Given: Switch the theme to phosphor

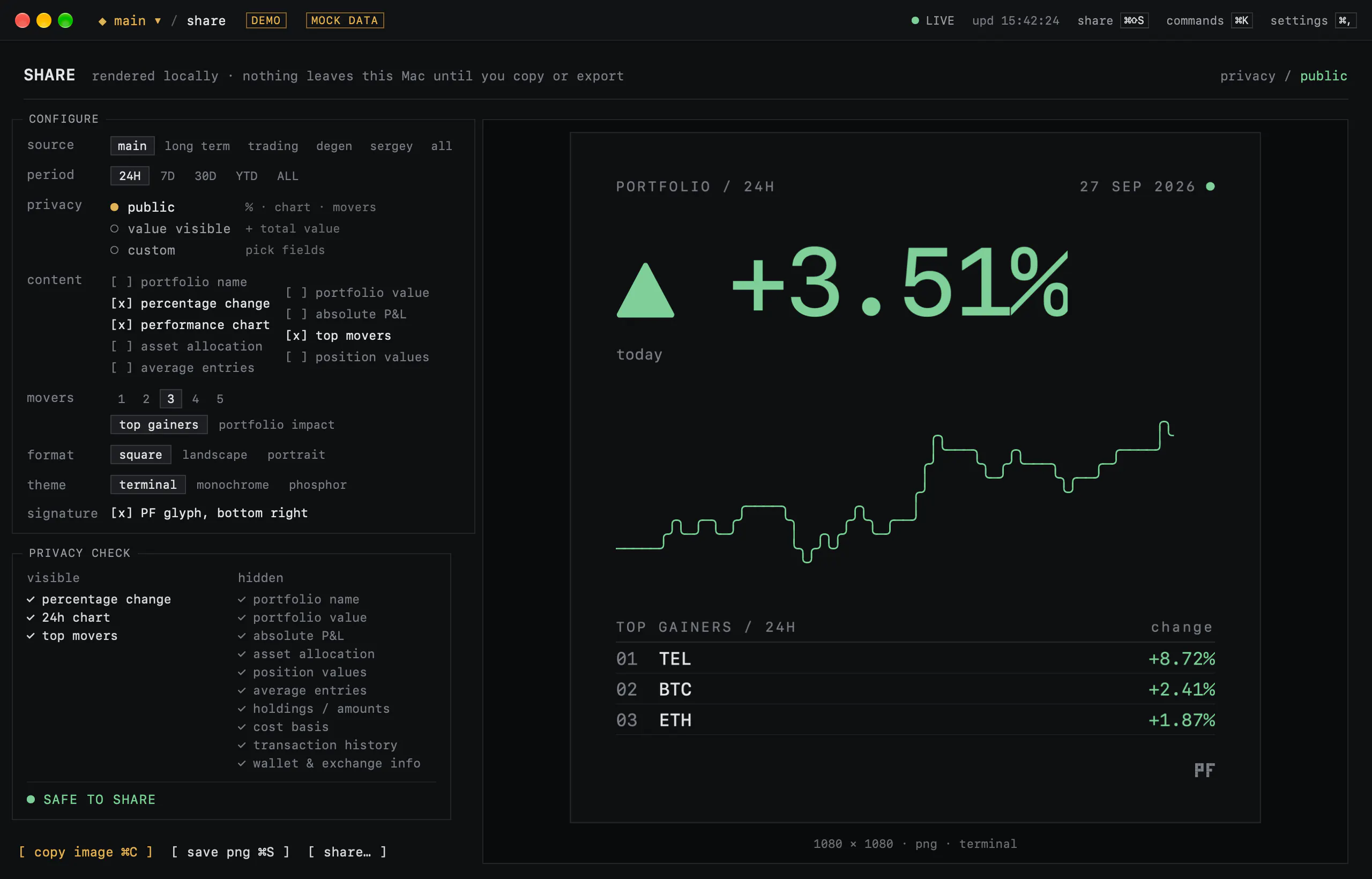Looking at the screenshot, I should pyautogui.click(x=317, y=485).
